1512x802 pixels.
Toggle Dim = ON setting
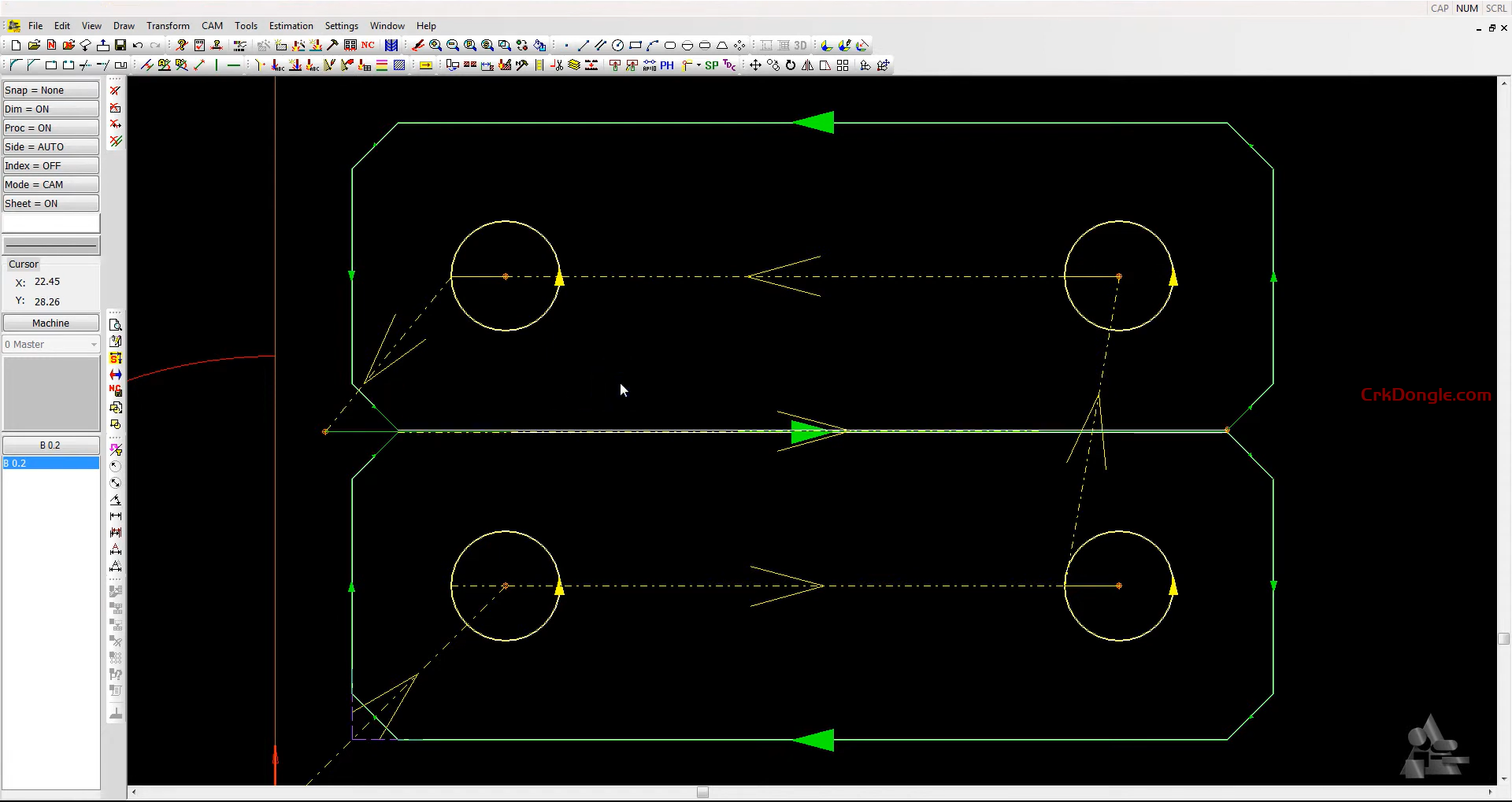(x=50, y=109)
